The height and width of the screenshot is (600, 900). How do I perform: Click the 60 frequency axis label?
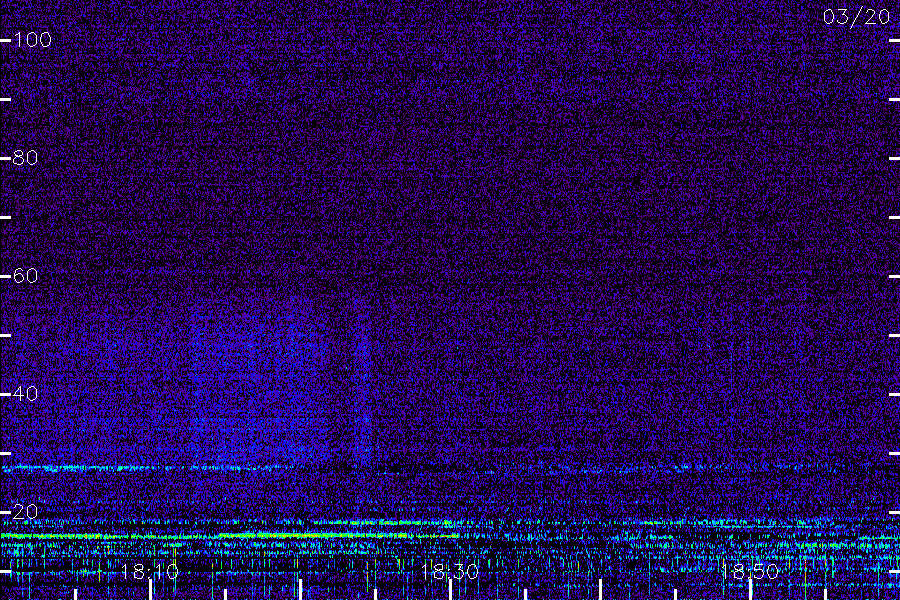pos(25,276)
